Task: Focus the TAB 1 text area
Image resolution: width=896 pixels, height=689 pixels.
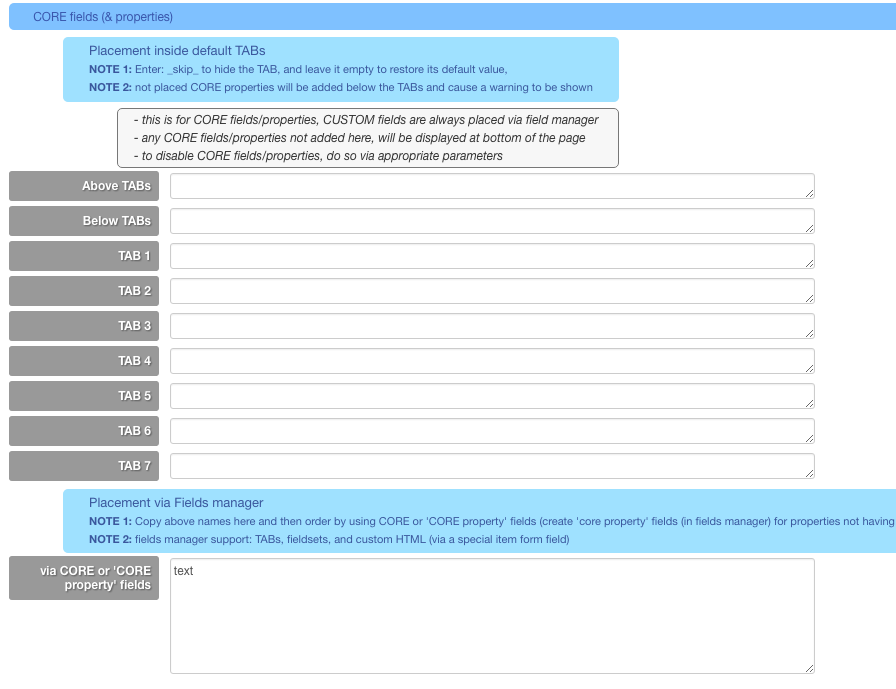Action: [492, 256]
